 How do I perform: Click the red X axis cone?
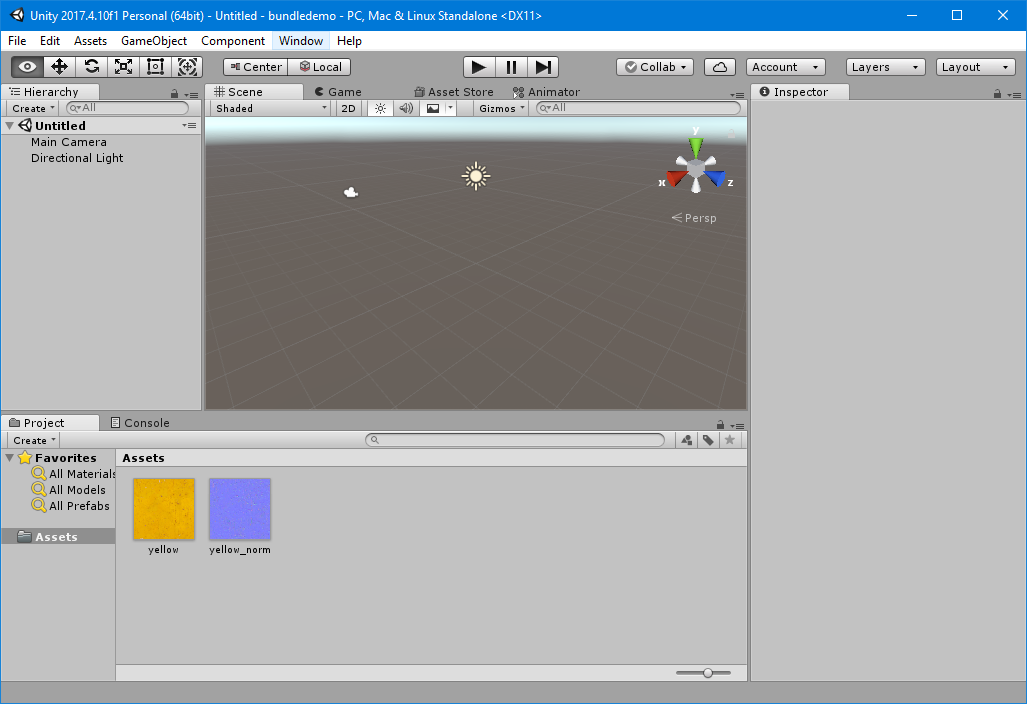pyautogui.click(x=675, y=179)
